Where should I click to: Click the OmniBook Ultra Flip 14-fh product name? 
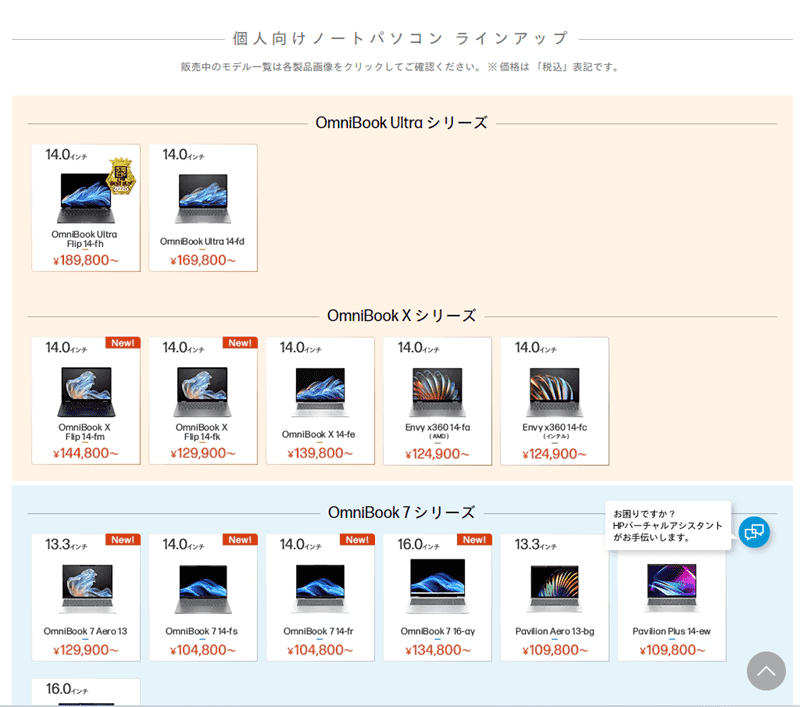point(85,239)
